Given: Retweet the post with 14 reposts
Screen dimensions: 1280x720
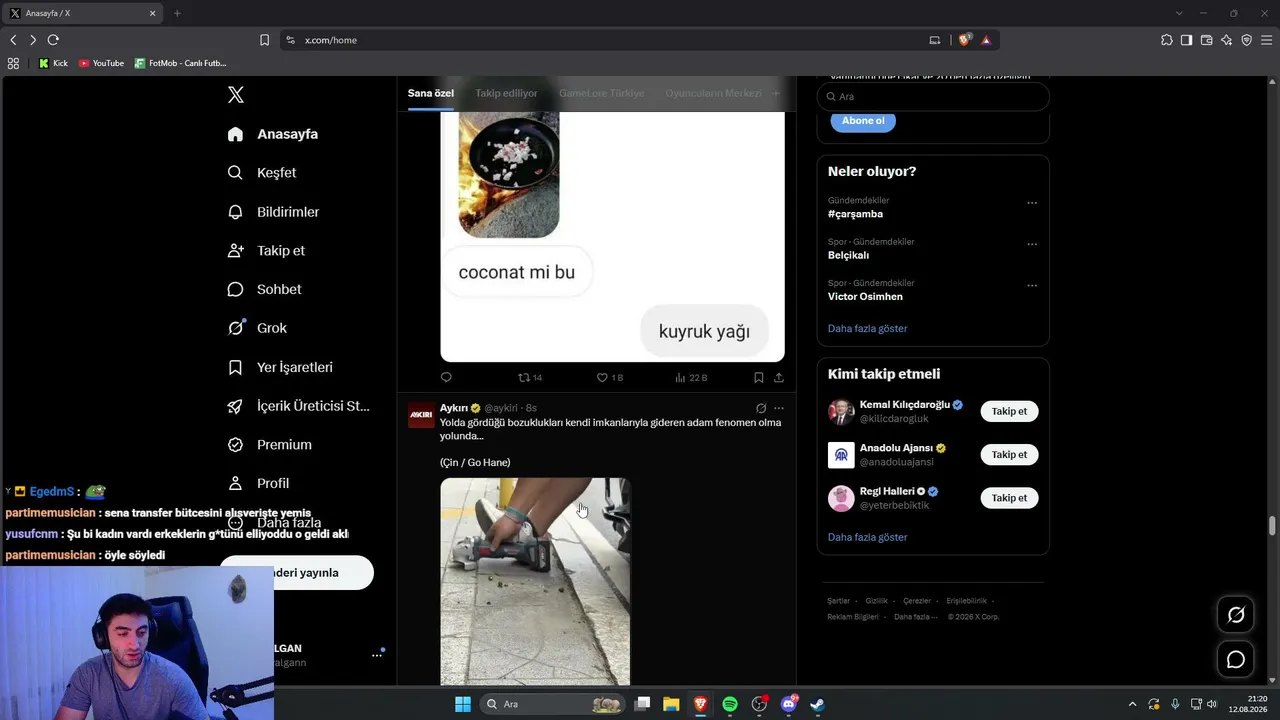Looking at the screenshot, I should pos(530,378).
